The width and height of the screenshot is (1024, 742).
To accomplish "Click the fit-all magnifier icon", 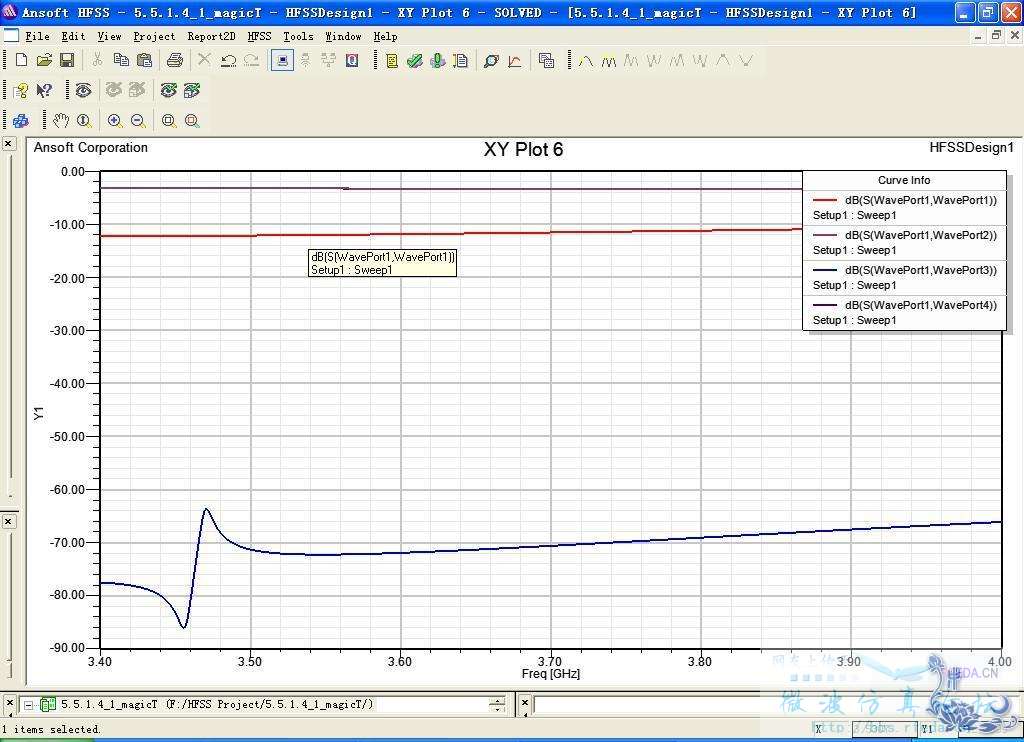I will [x=168, y=121].
